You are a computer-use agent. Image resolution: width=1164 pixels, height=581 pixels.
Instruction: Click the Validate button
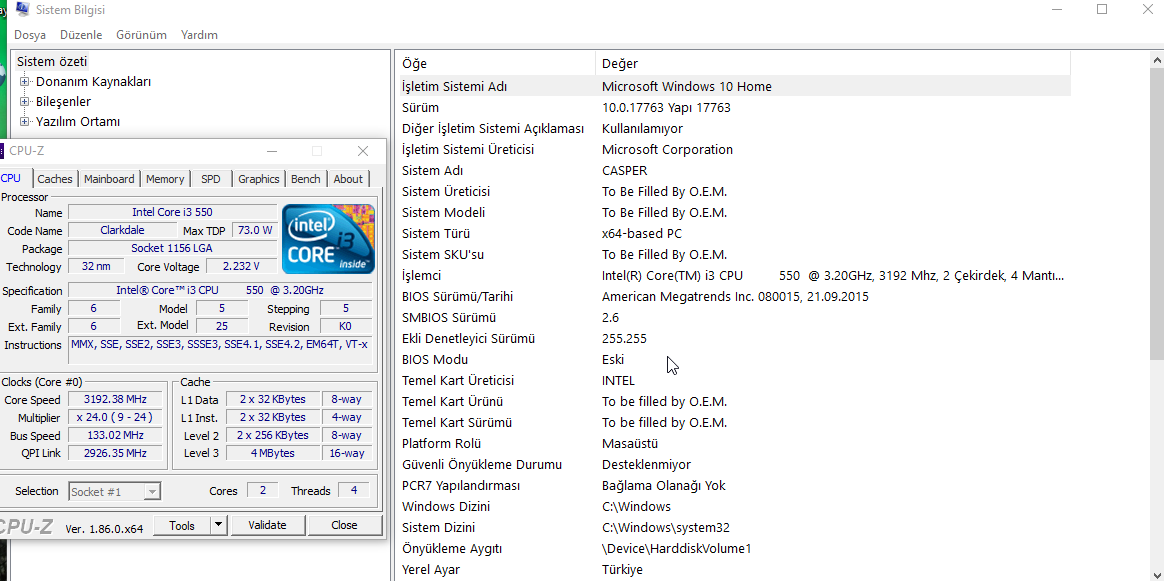coord(267,525)
